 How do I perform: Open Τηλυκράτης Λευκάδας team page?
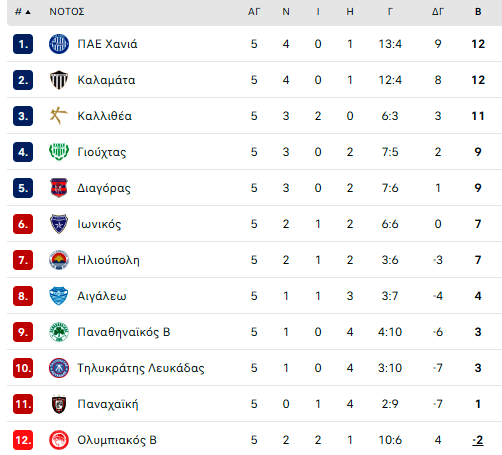(x=141, y=368)
